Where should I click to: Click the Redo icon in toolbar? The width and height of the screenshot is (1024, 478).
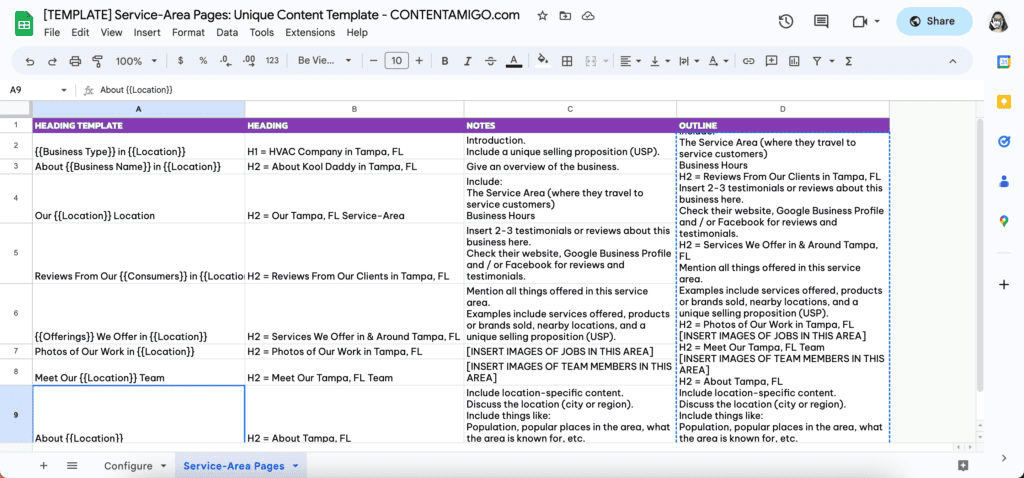52,61
